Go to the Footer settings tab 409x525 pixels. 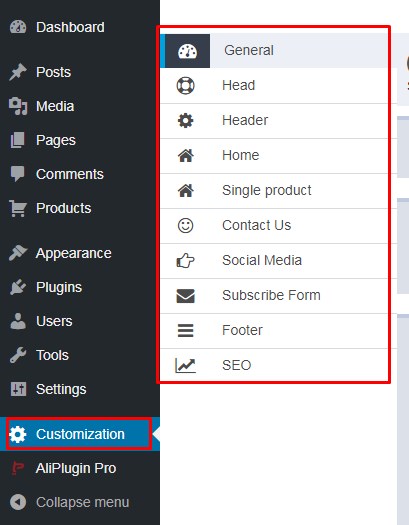coord(274,330)
